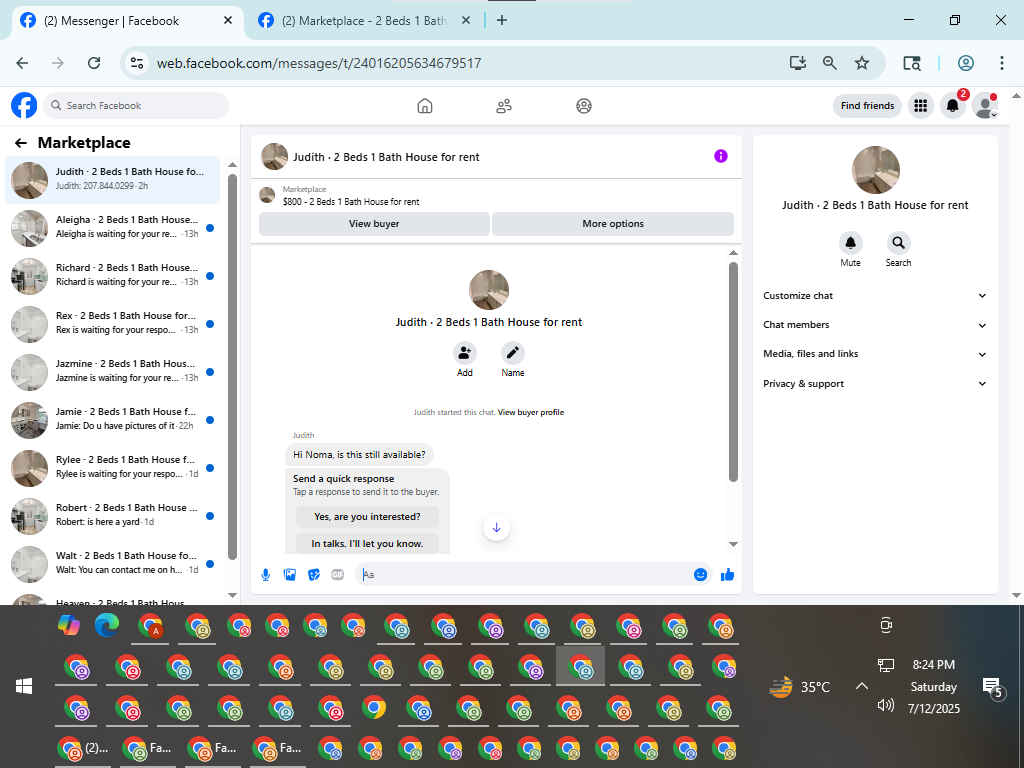
Task: Send quick response In talks. I'll let you know.
Action: point(367,543)
